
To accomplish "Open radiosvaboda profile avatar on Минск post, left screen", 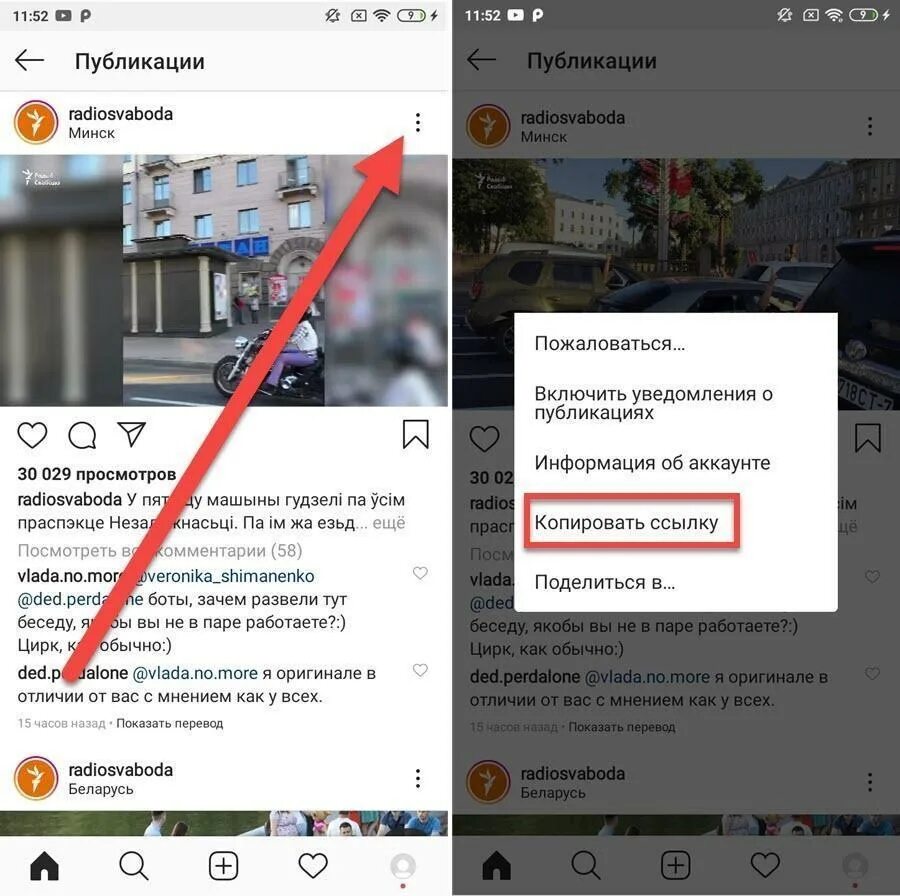I will (36, 122).
